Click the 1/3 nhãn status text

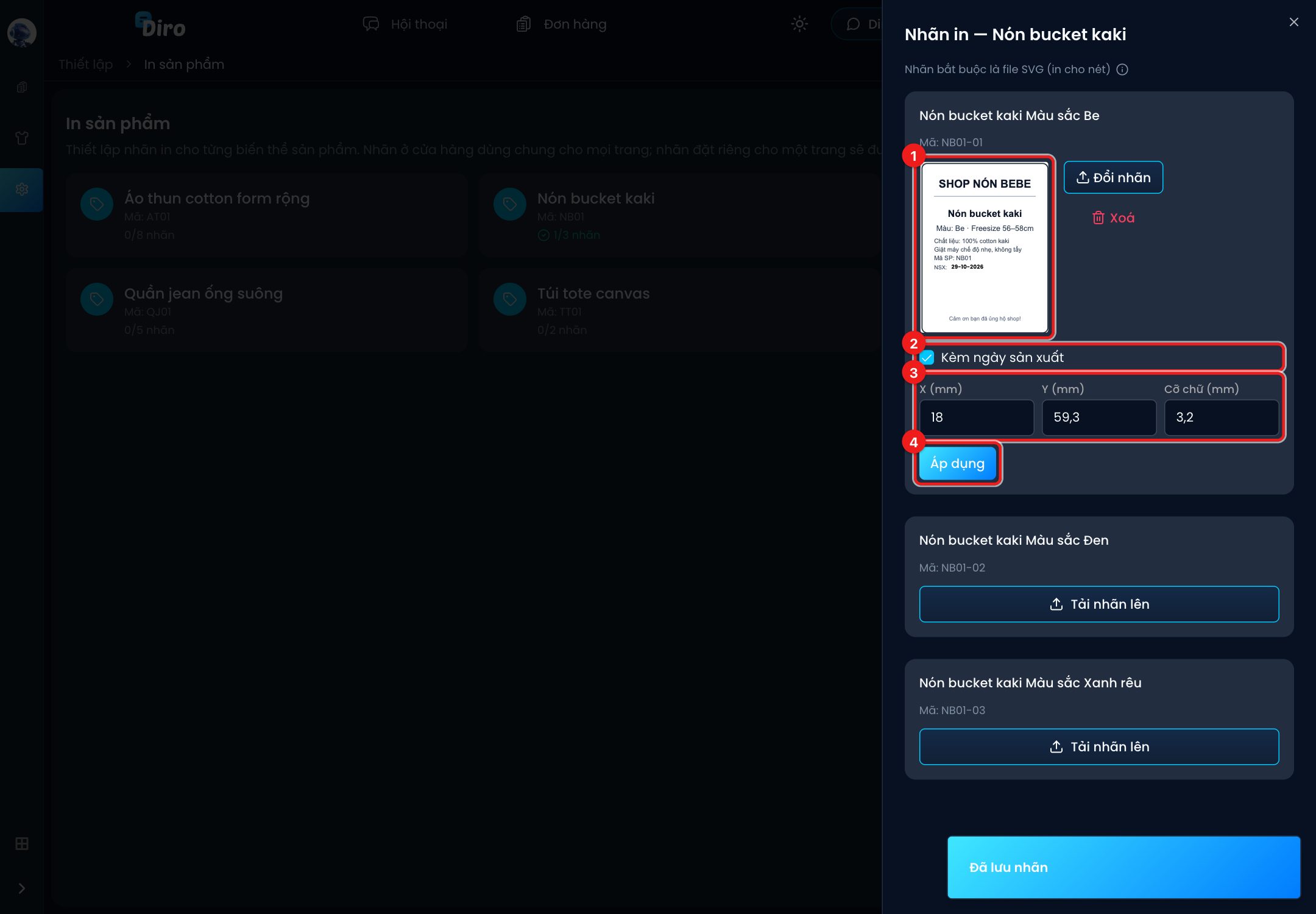[576, 235]
